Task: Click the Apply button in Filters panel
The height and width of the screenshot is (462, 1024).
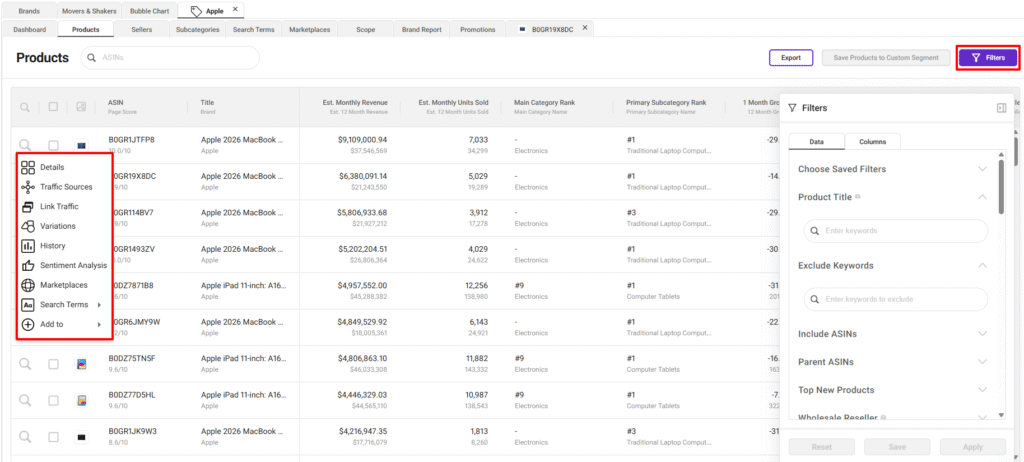Action: 972,447
